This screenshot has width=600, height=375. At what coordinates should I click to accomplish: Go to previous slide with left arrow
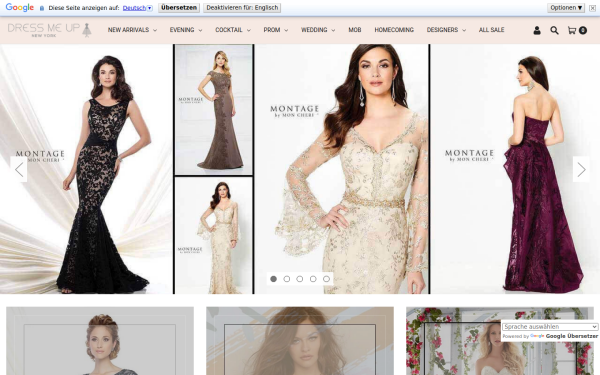19,169
